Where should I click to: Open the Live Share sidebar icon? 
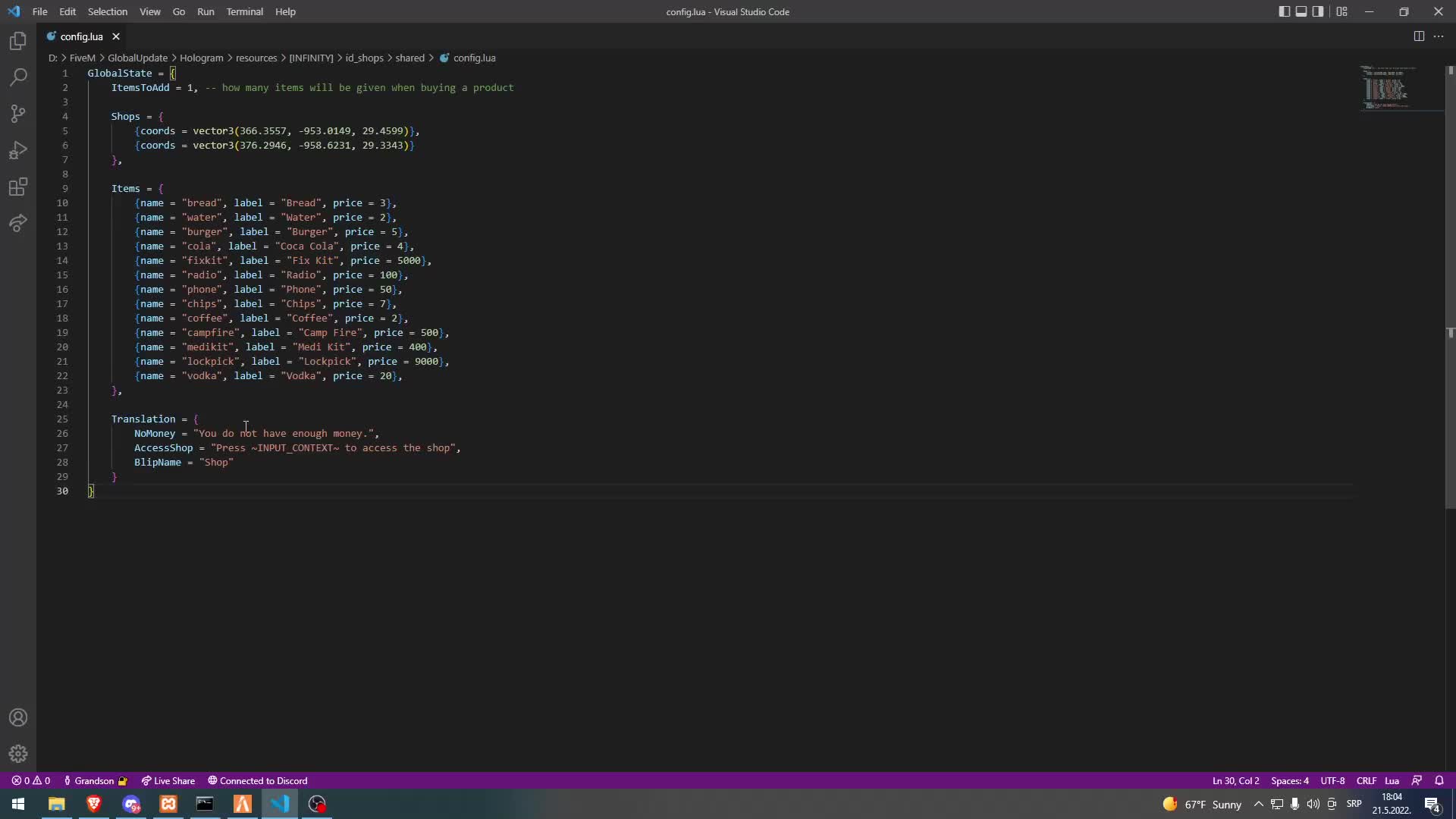pyautogui.click(x=18, y=223)
